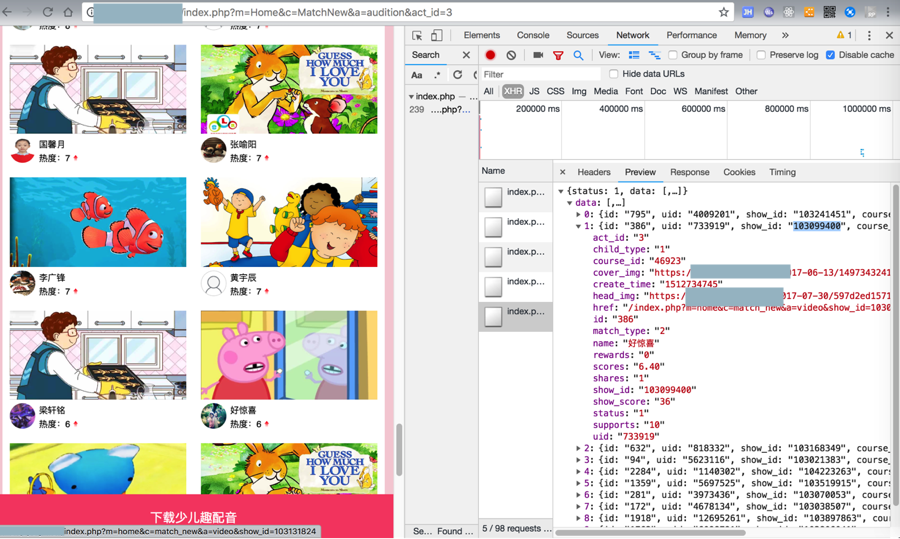The height and width of the screenshot is (539, 900).
Task: Expand data item 2 with id 632
Action: click(579, 448)
